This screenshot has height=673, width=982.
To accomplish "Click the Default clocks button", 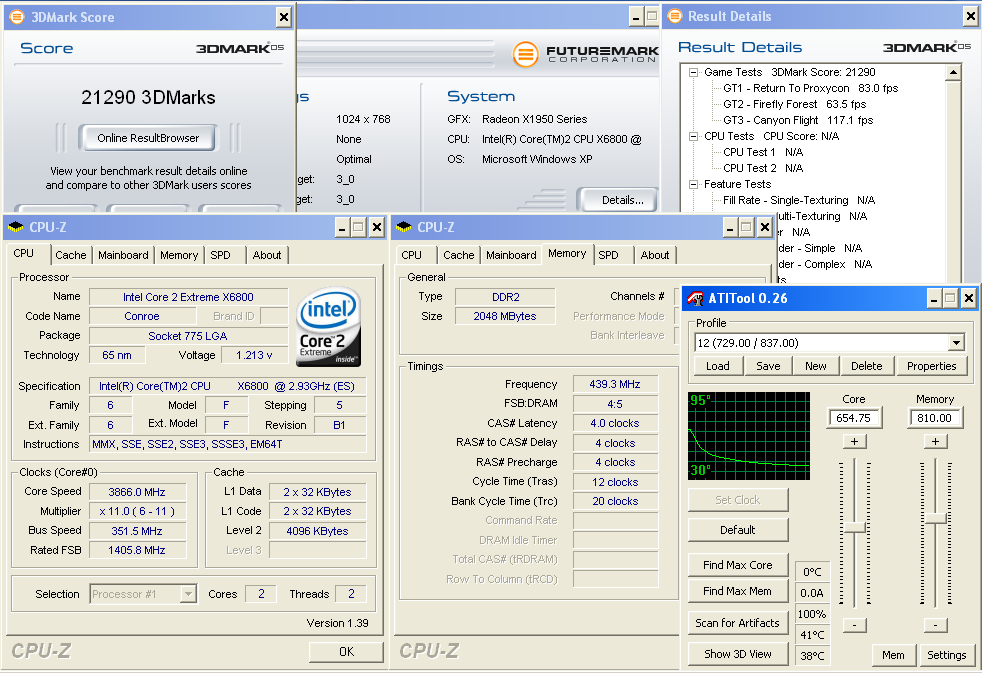I will point(738,530).
